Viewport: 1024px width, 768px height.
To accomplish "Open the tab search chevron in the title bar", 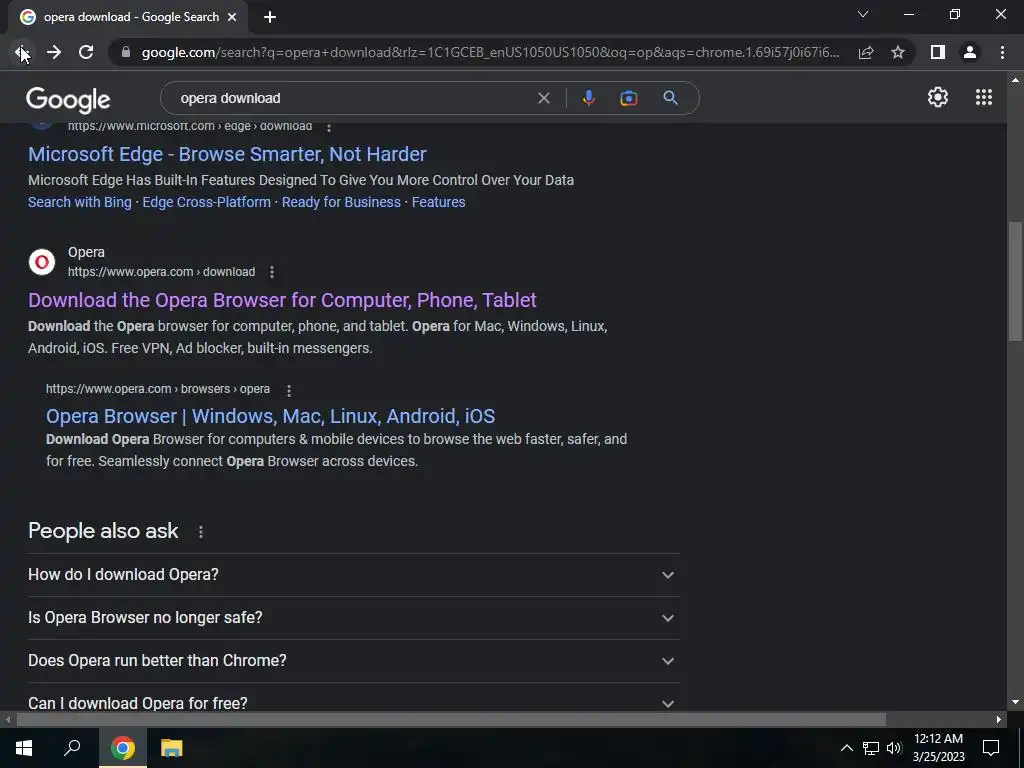I will coord(863,14).
